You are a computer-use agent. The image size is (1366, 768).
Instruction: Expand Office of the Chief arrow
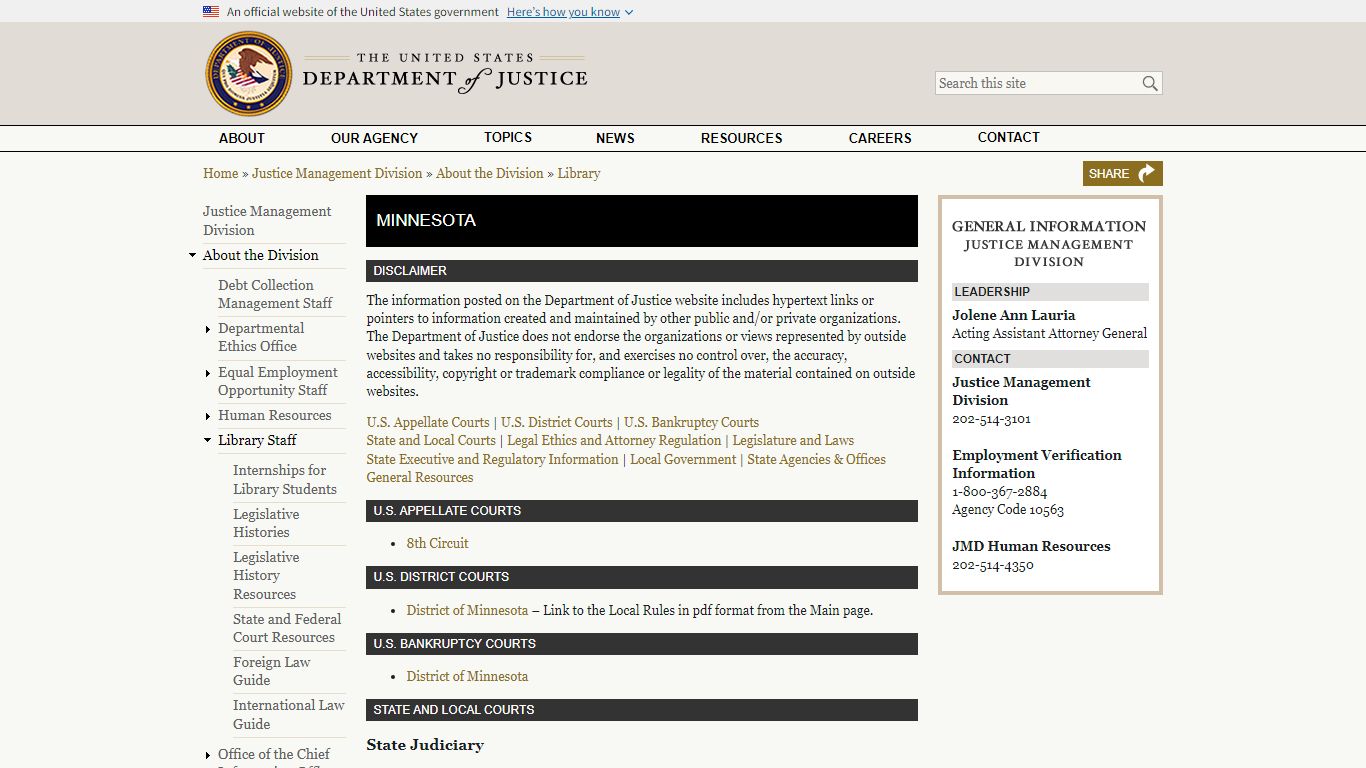pyautogui.click(x=208, y=755)
